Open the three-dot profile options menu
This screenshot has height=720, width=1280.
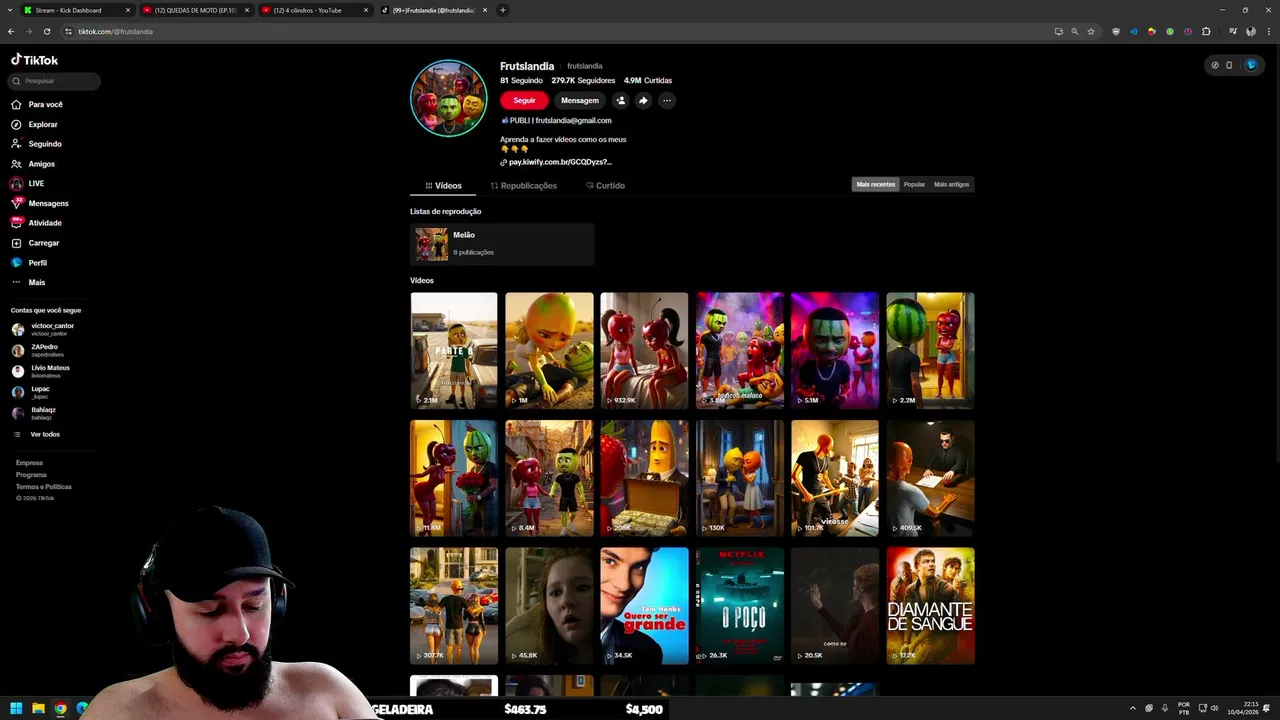point(666,100)
